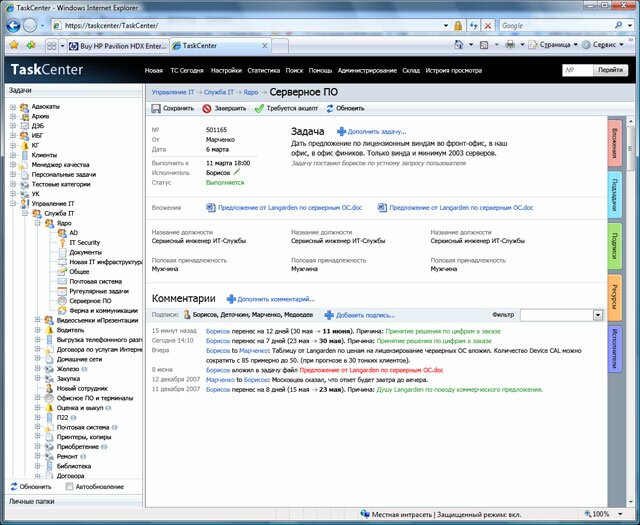Switch to the Buy HP Pavilion browser tab
The height and width of the screenshot is (525, 640).
click(x=118, y=46)
